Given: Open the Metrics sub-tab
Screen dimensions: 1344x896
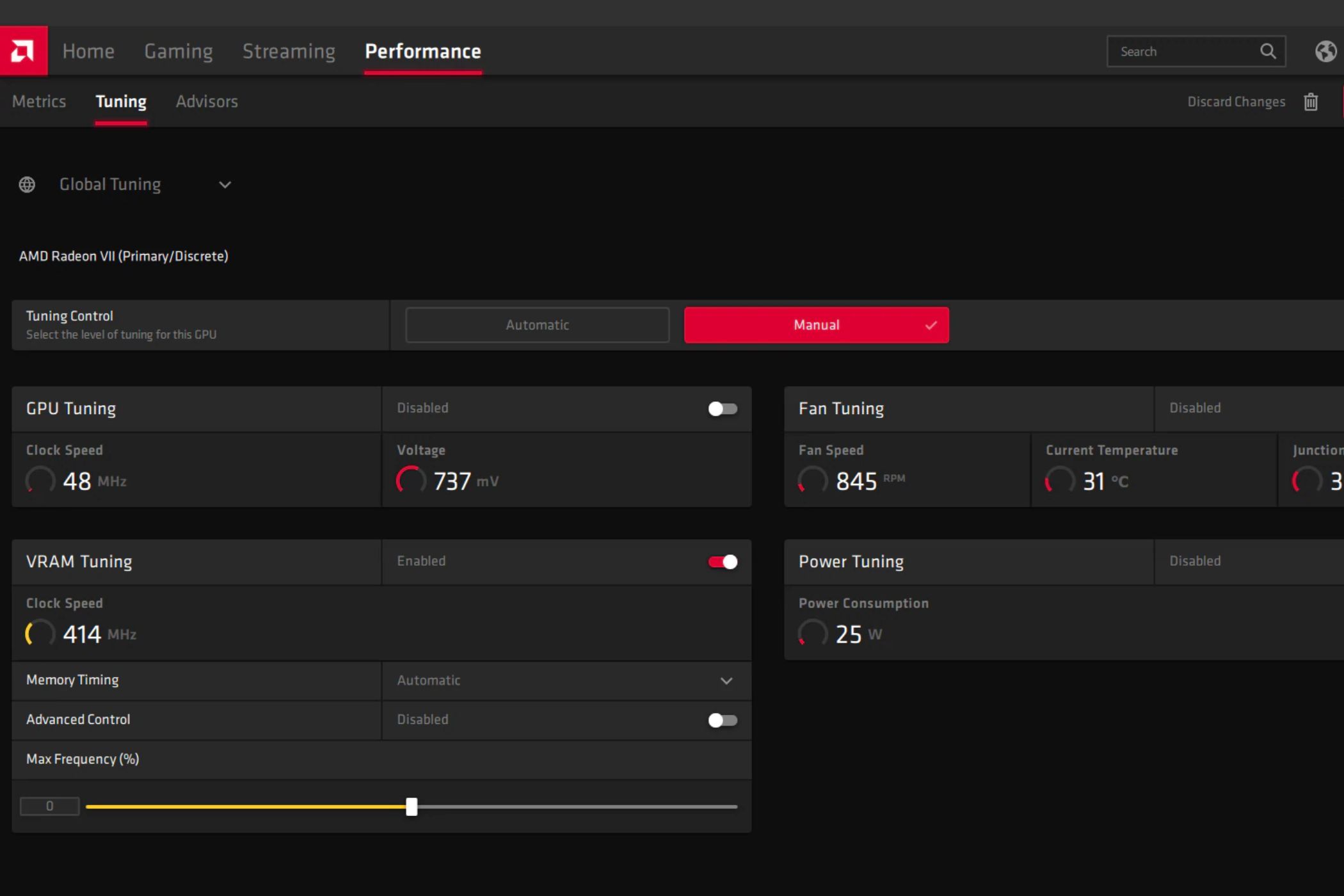Looking at the screenshot, I should pos(39,102).
